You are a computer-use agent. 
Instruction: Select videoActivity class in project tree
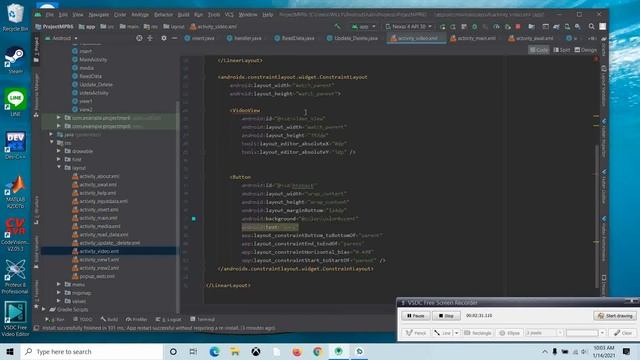tap(94, 93)
